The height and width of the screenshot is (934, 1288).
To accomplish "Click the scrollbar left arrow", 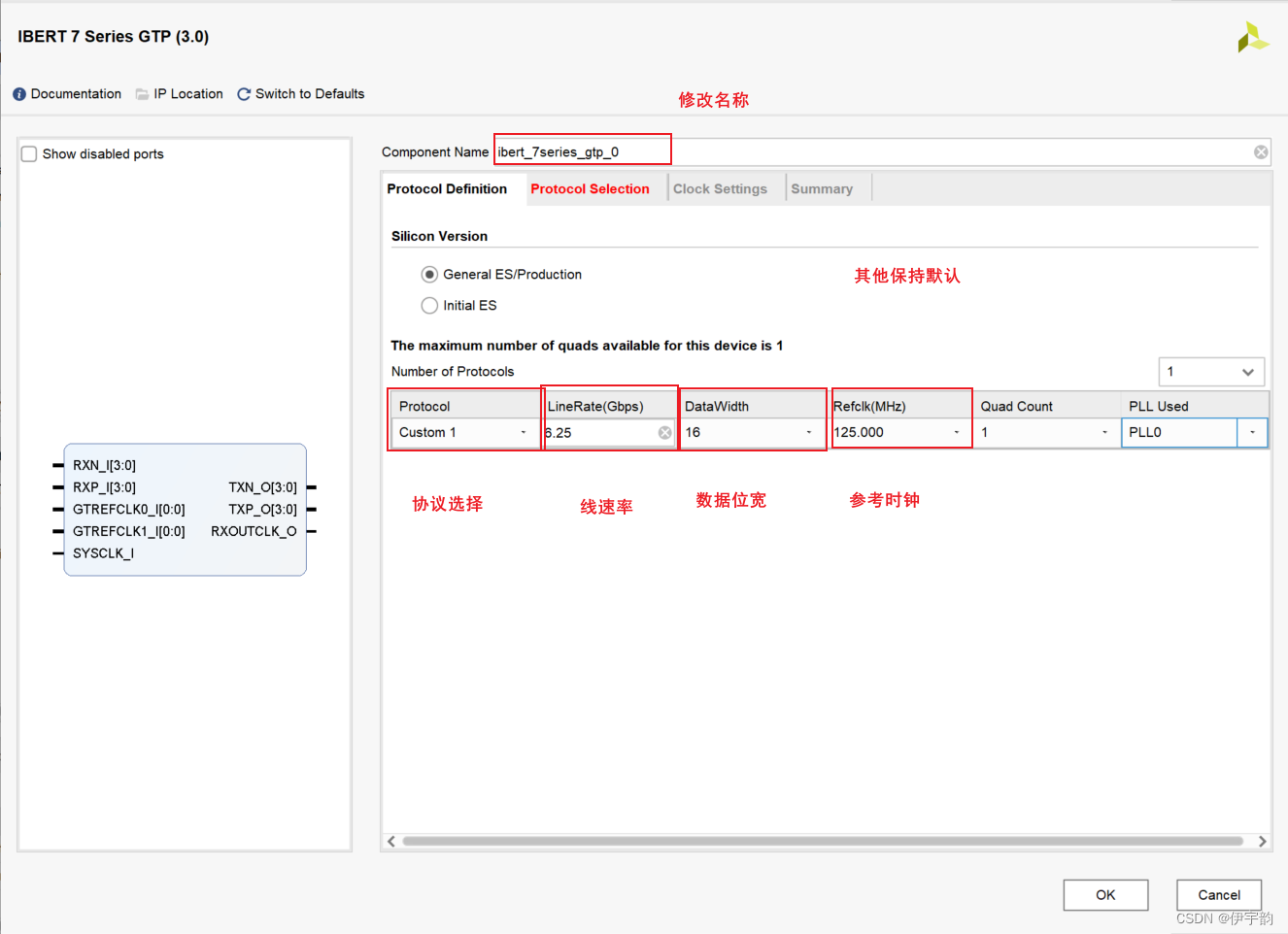I will (x=391, y=842).
